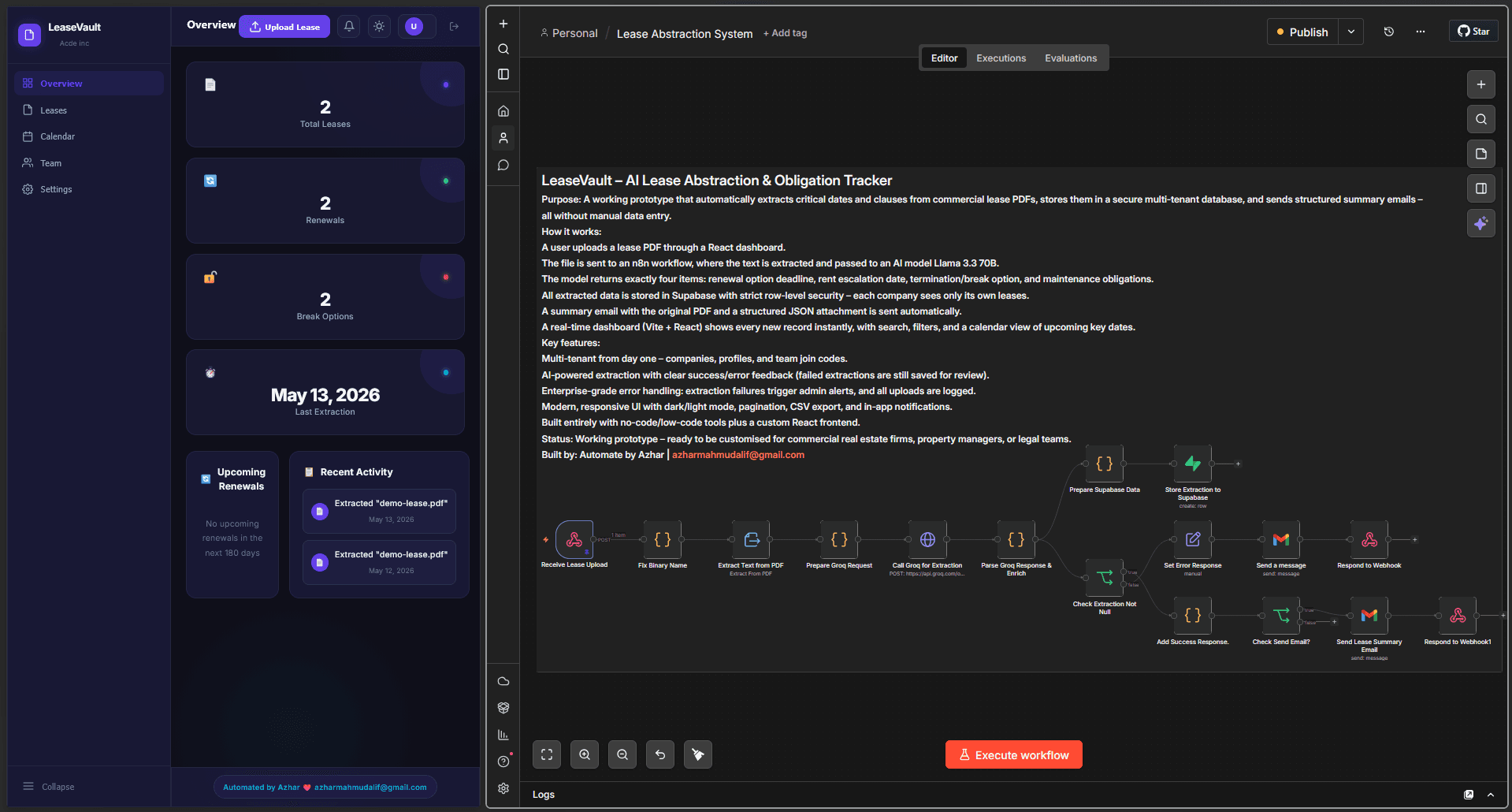This screenshot has height=812, width=1512.
Task: Toggle light/dark theme in LeaseVault
Action: (379, 26)
